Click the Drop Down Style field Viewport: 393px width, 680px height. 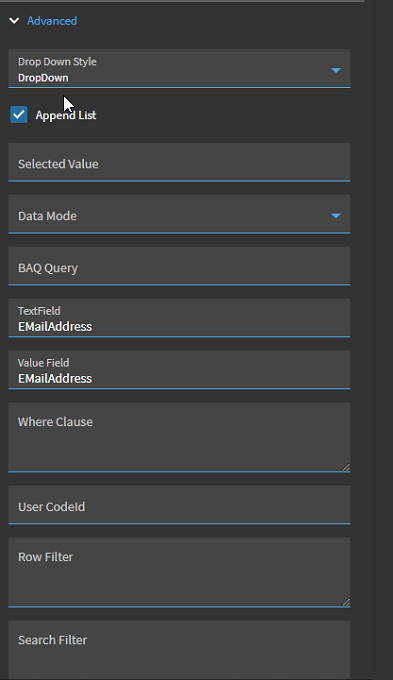[179, 69]
